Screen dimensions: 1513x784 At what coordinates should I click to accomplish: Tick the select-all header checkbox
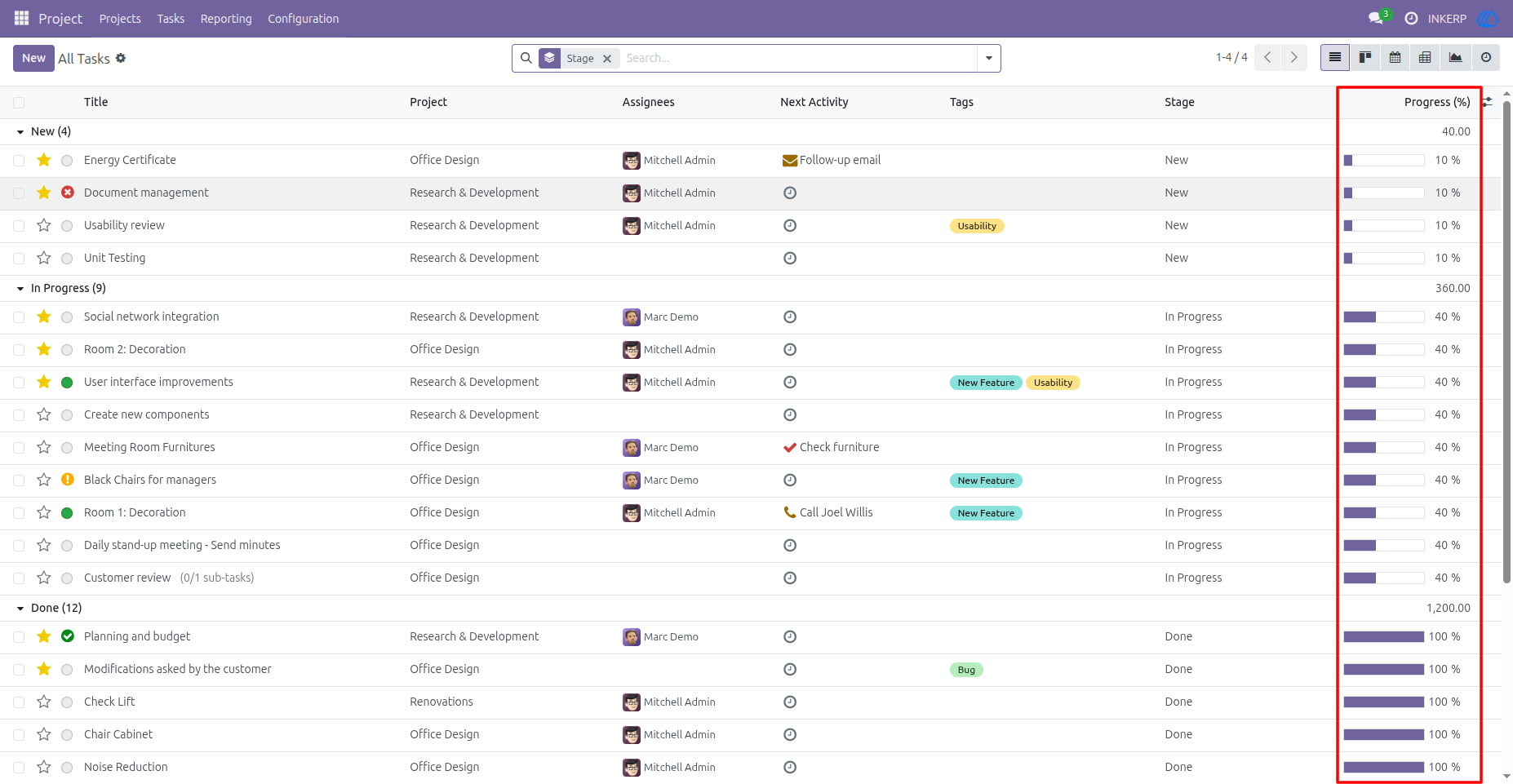(x=19, y=103)
